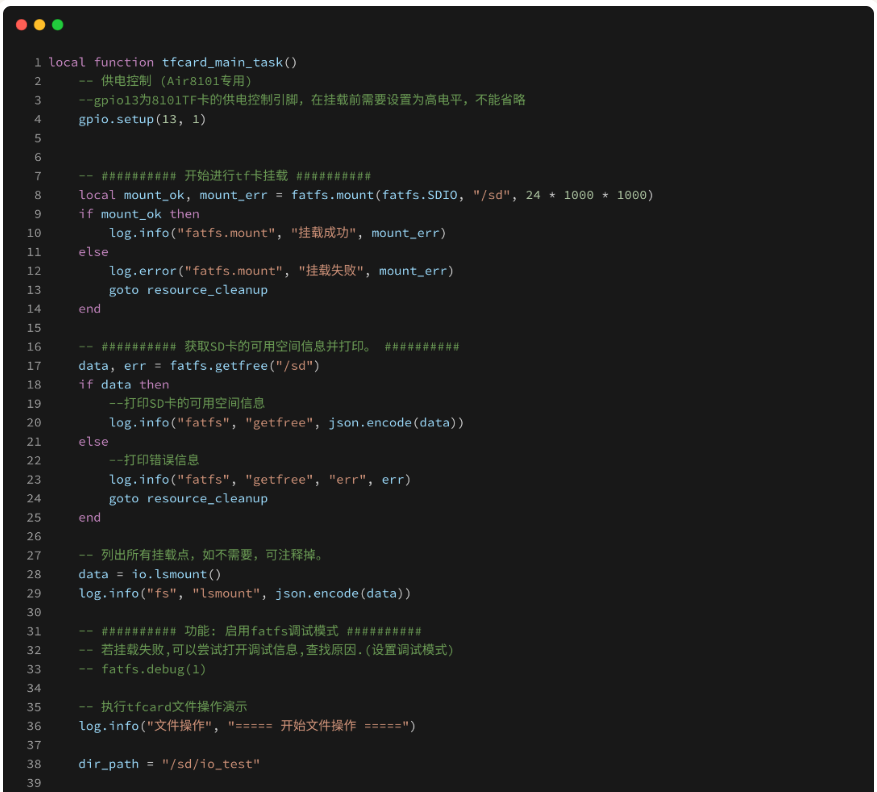877x792 pixels.
Task: Place cursor on "data = io.lsmount()"
Action: (x=150, y=574)
